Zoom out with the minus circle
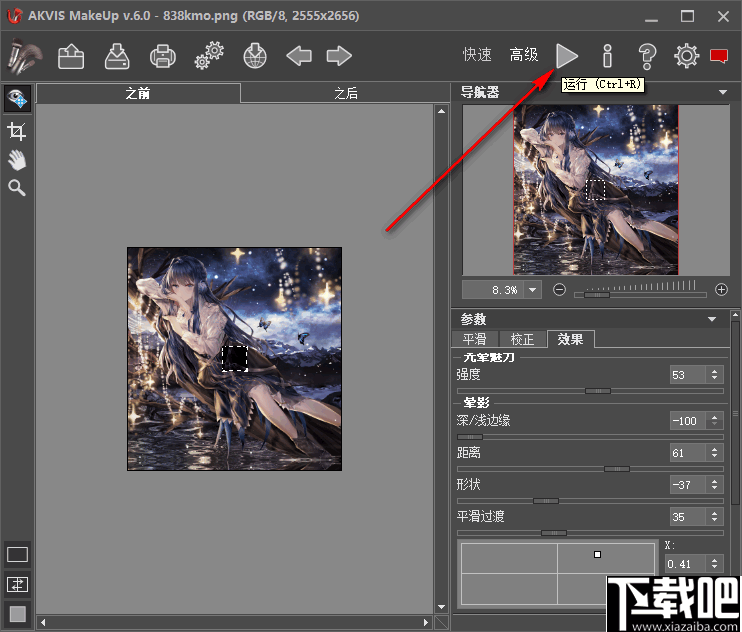 pyautogui.click(x=559, y=290)
